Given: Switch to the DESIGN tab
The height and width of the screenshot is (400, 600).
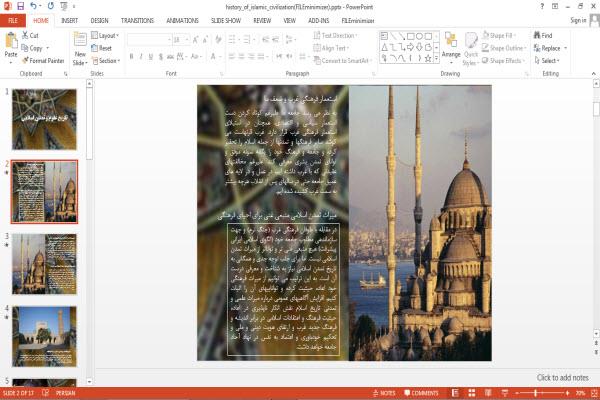Looking at the screenshot, I should [x=99, y=20].
